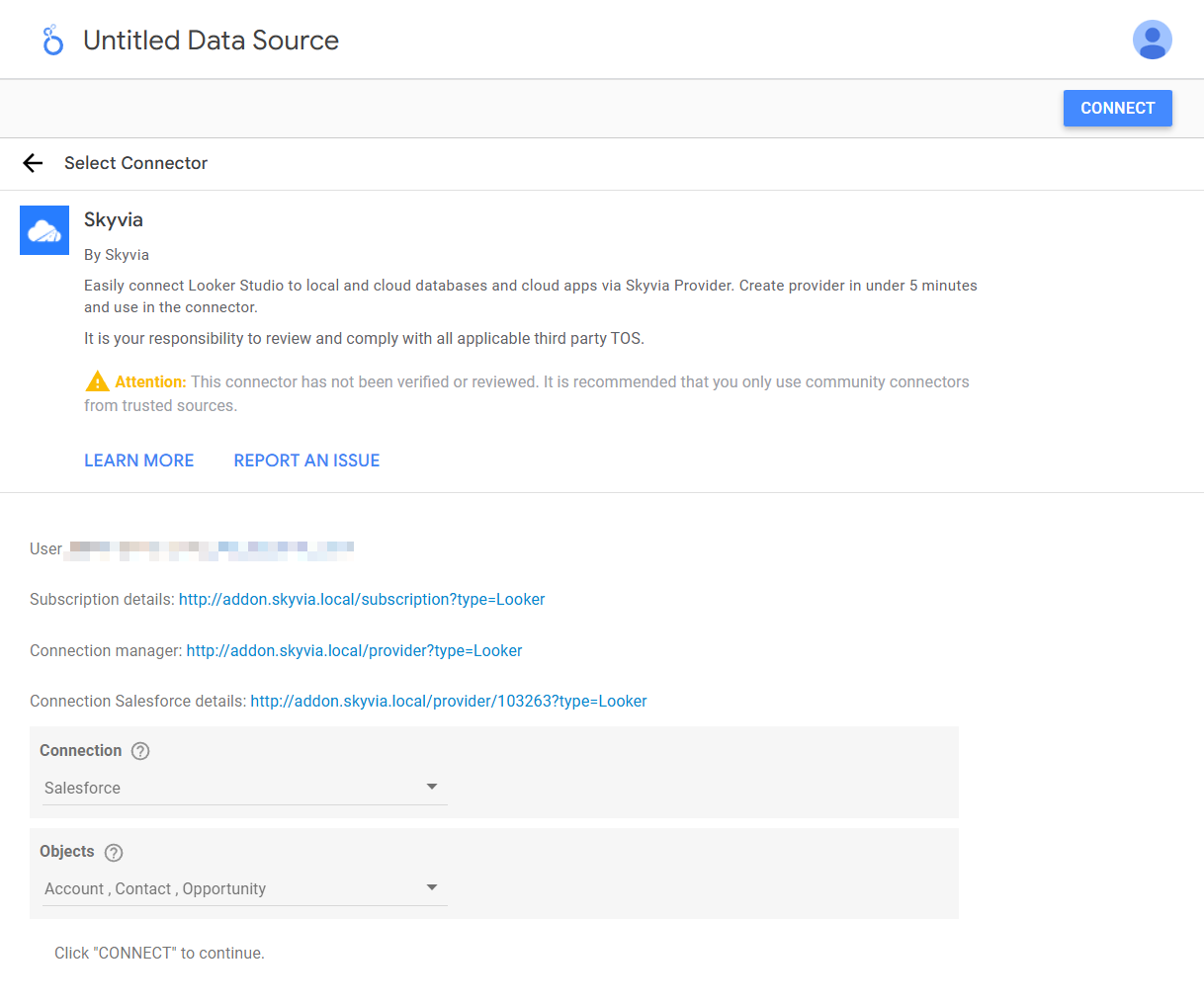Open help for the Connection field
The image size is (1204, 1005).
pyautogui.click(x=140, y=751)
